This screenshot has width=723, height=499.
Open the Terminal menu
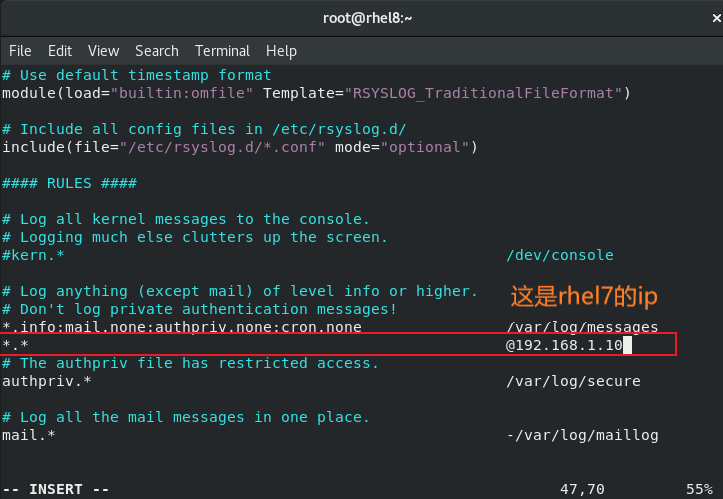[x=222, y=51]
